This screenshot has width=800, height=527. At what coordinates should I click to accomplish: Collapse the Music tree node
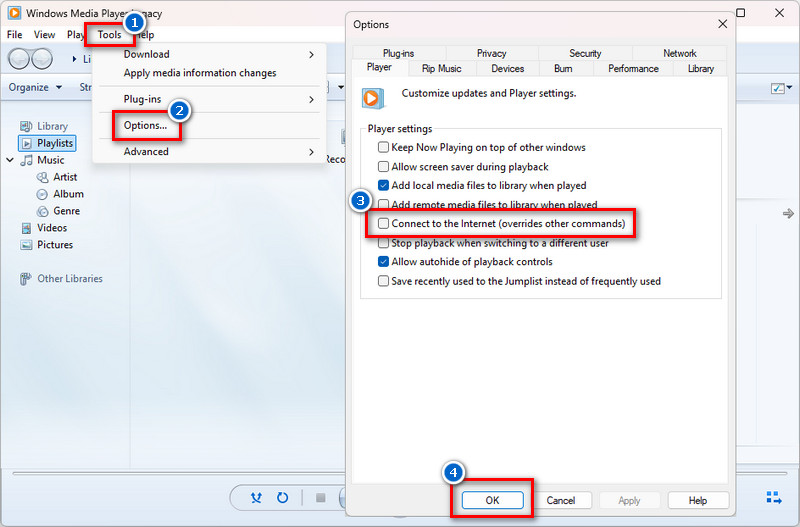[10, 160]
